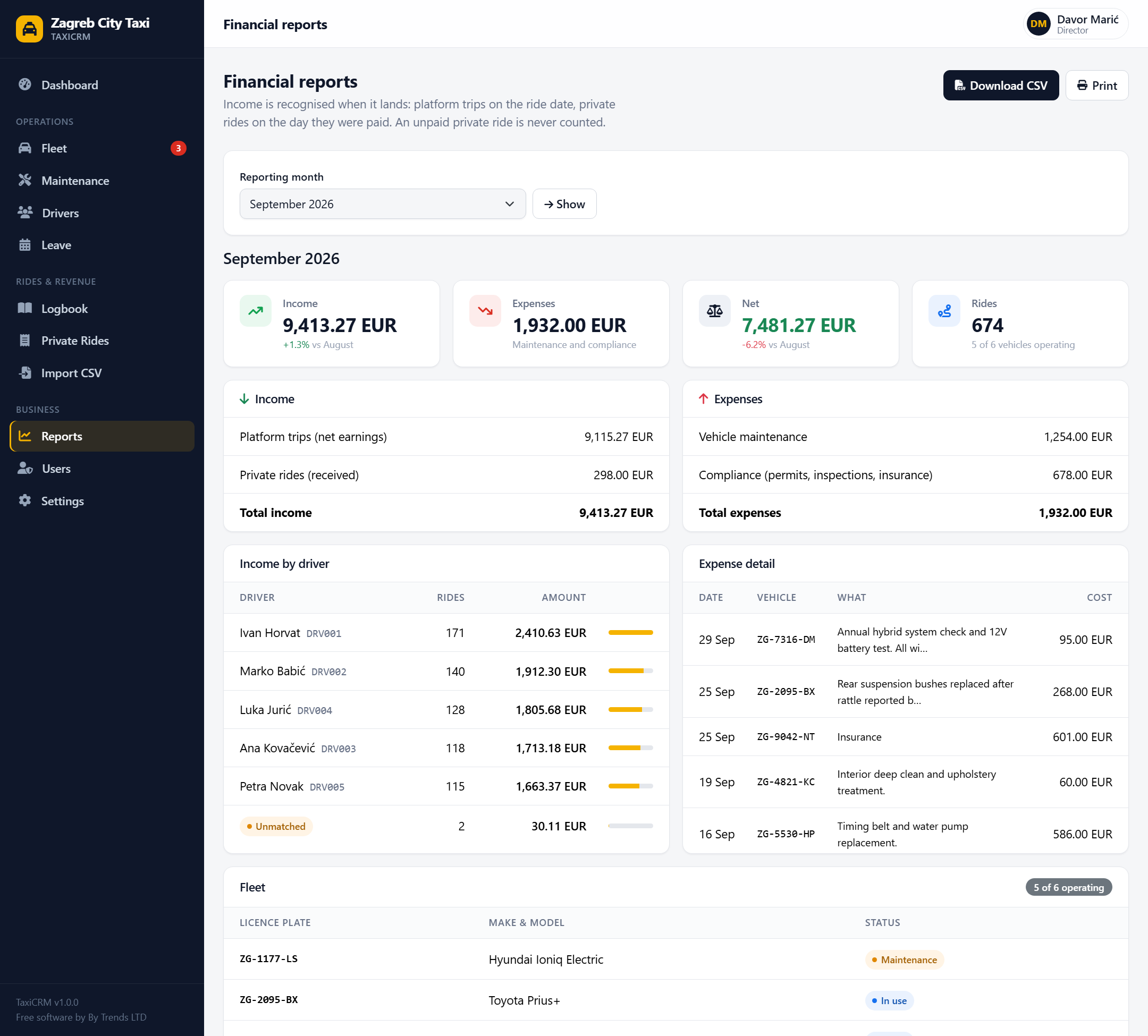Click the Users shield icon
This screenshot has width=1148, height=1036.
(x=25, y=469)
